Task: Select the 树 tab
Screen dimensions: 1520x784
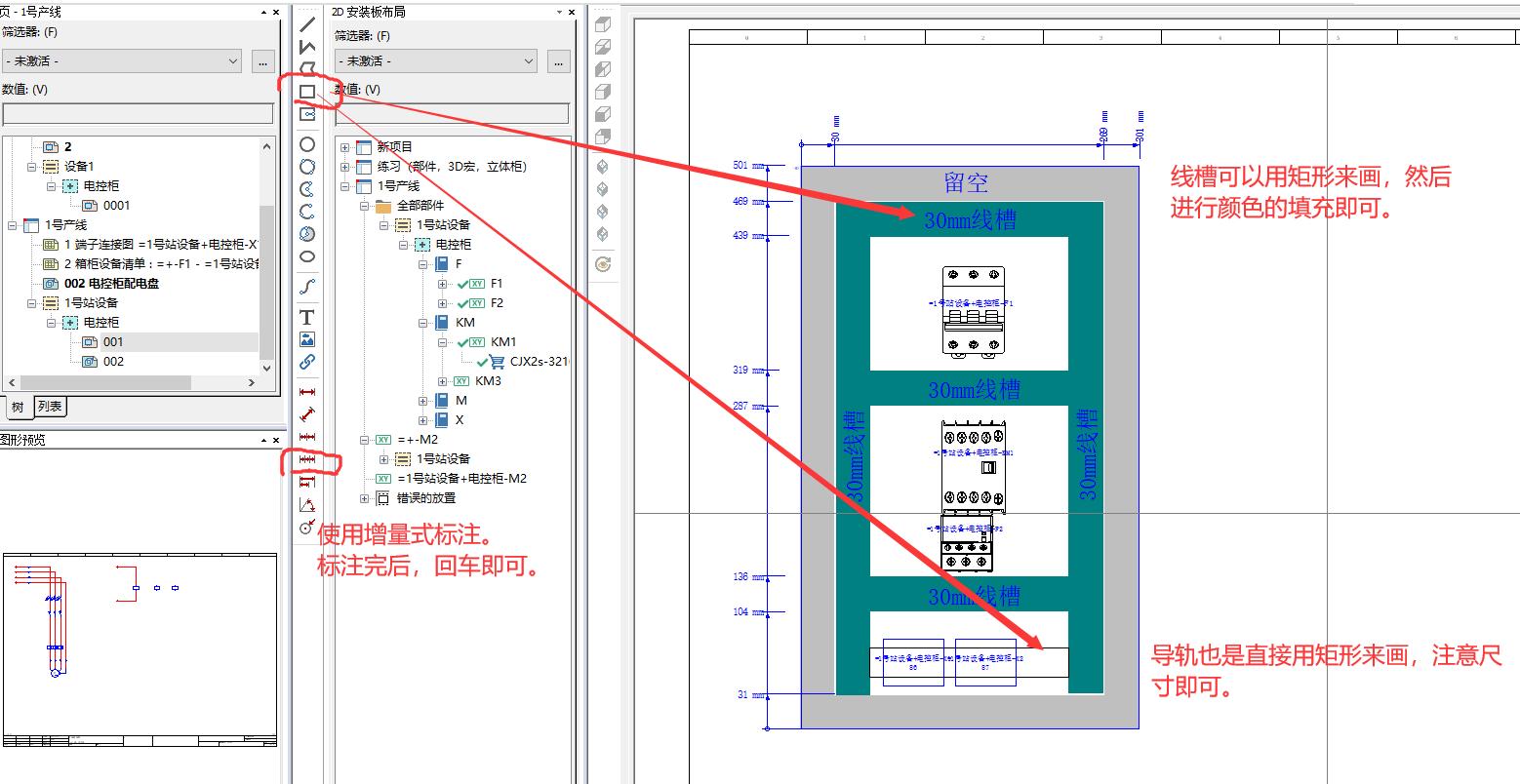Action: pyautogui.click(x=17, y=407)
